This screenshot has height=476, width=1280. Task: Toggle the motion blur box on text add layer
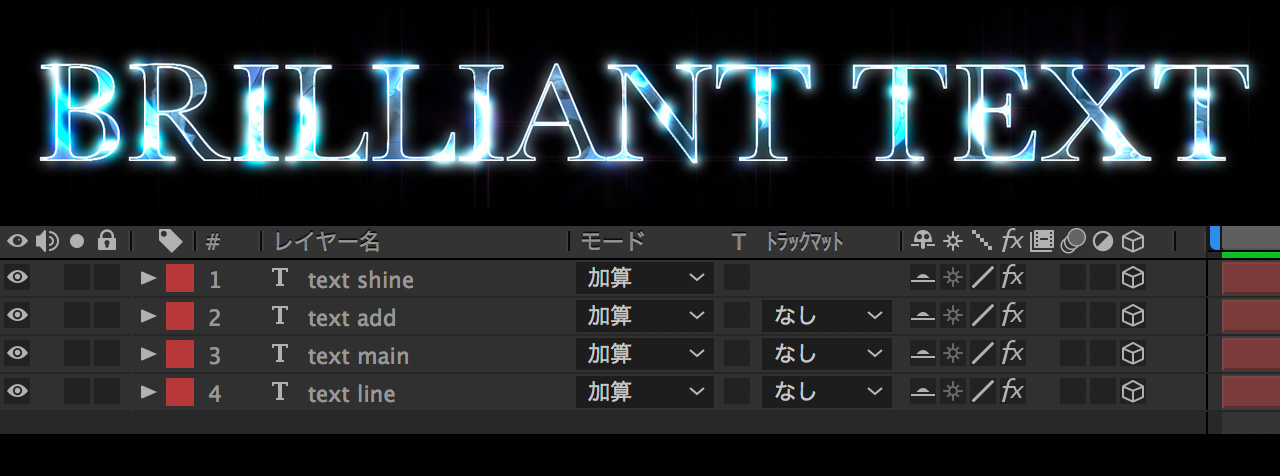click(1073, 317)
